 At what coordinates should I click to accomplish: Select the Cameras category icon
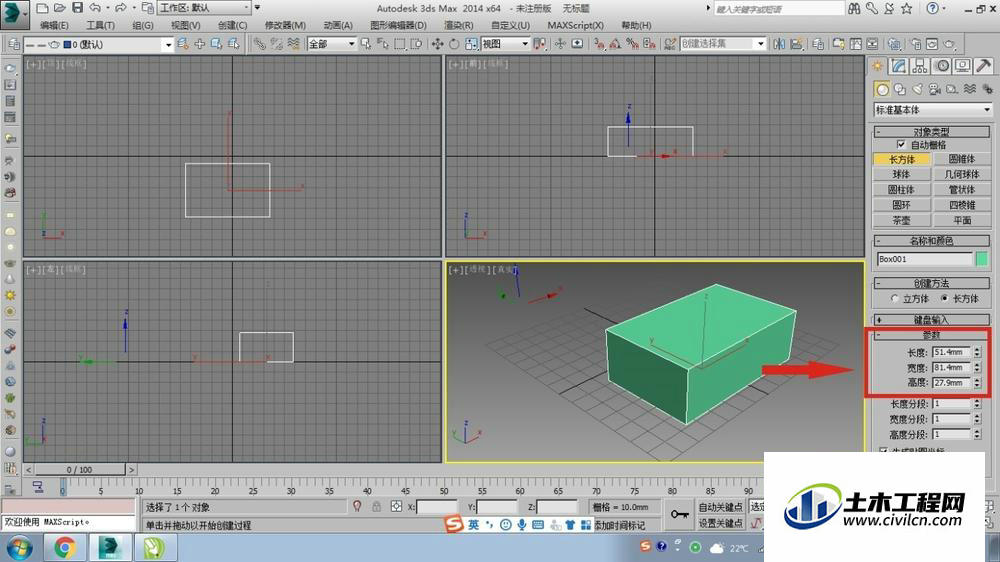click(934, 89)
